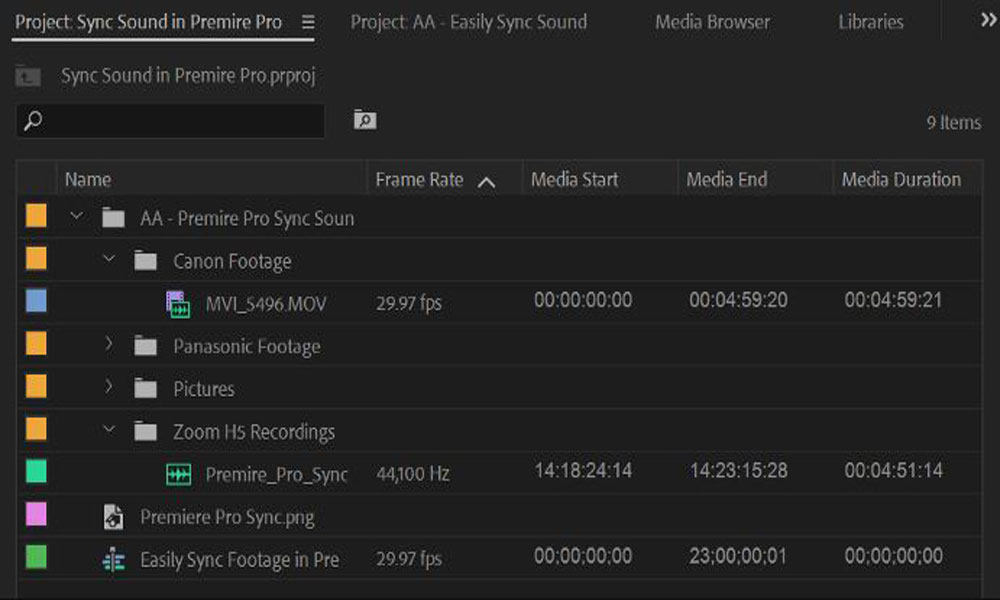The width and height of the screenshot is (1000, 600).
Task: Sort by the Media Duration column header
Action: [901, 180]
